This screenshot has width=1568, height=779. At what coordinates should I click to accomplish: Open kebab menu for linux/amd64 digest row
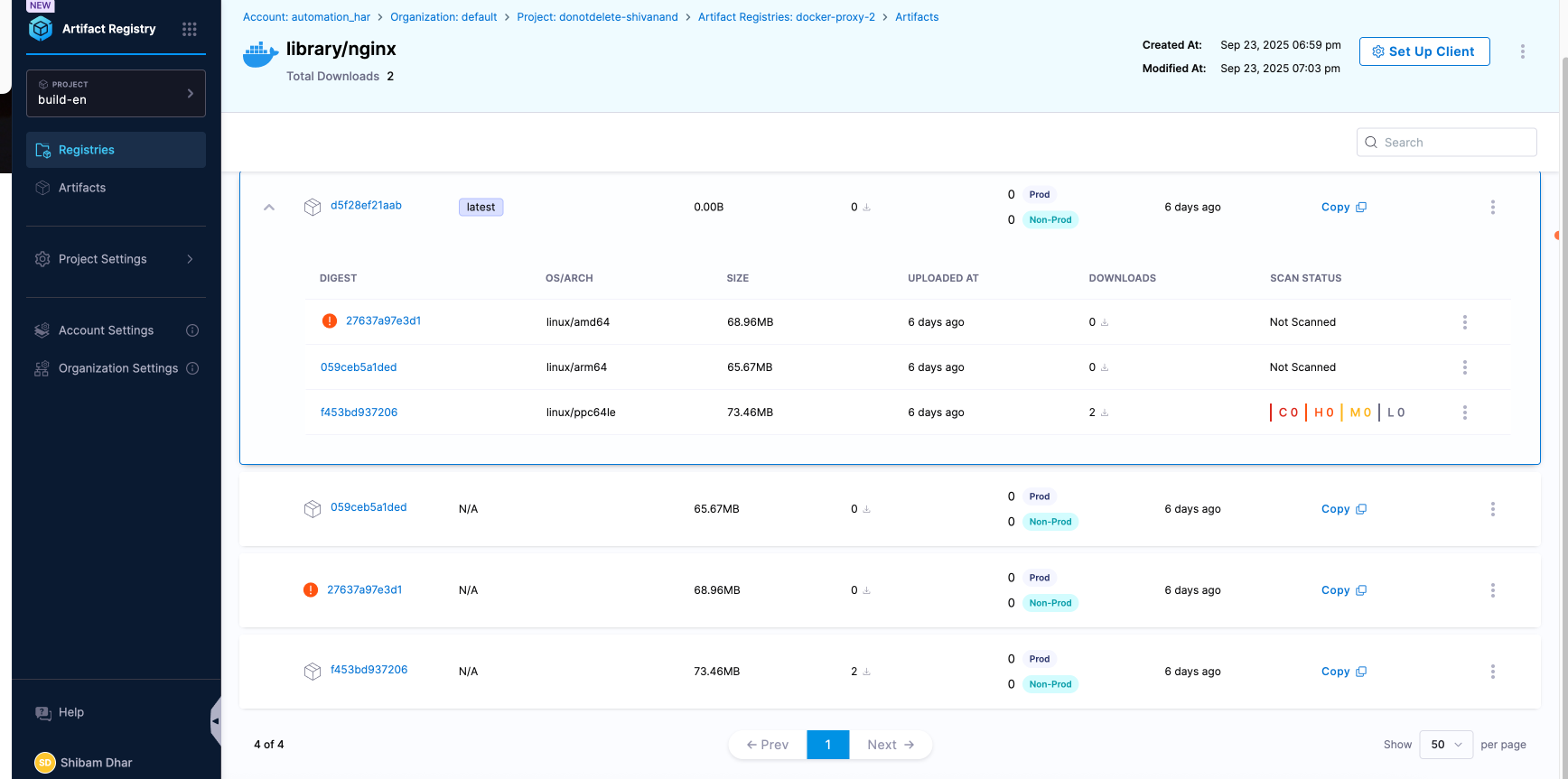tap(1464, 322)
